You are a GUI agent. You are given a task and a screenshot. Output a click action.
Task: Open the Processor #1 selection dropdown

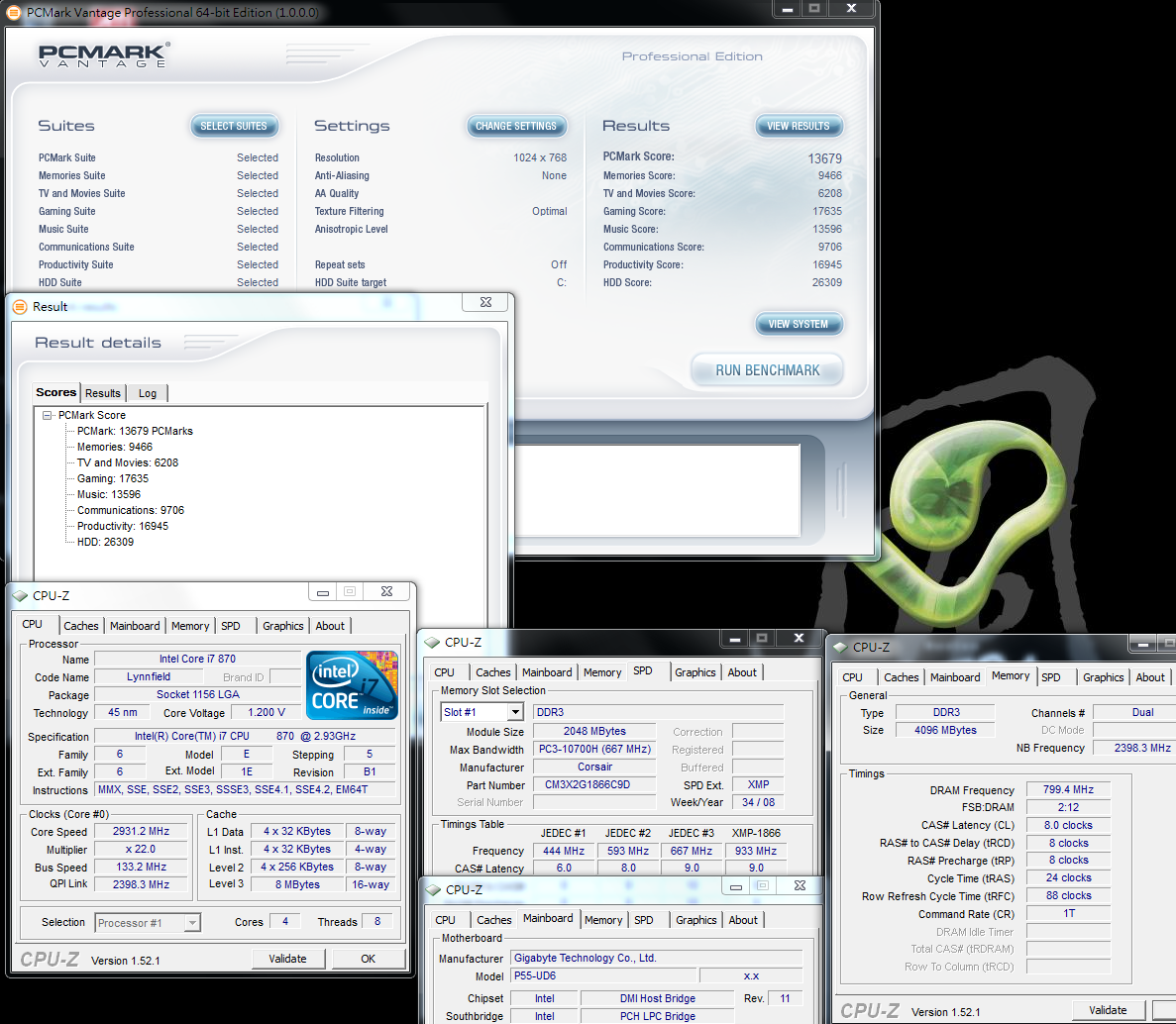tap(192, 923)
